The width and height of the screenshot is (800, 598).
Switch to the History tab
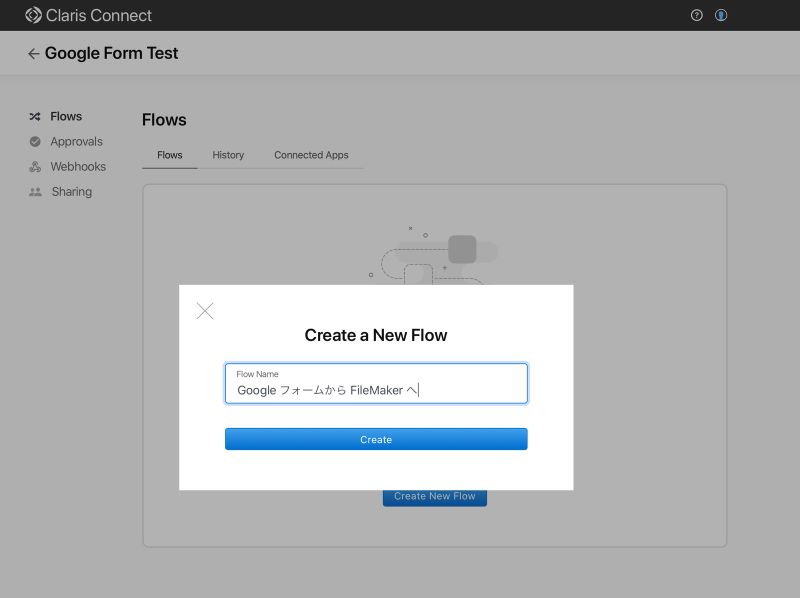coord(228,155)
